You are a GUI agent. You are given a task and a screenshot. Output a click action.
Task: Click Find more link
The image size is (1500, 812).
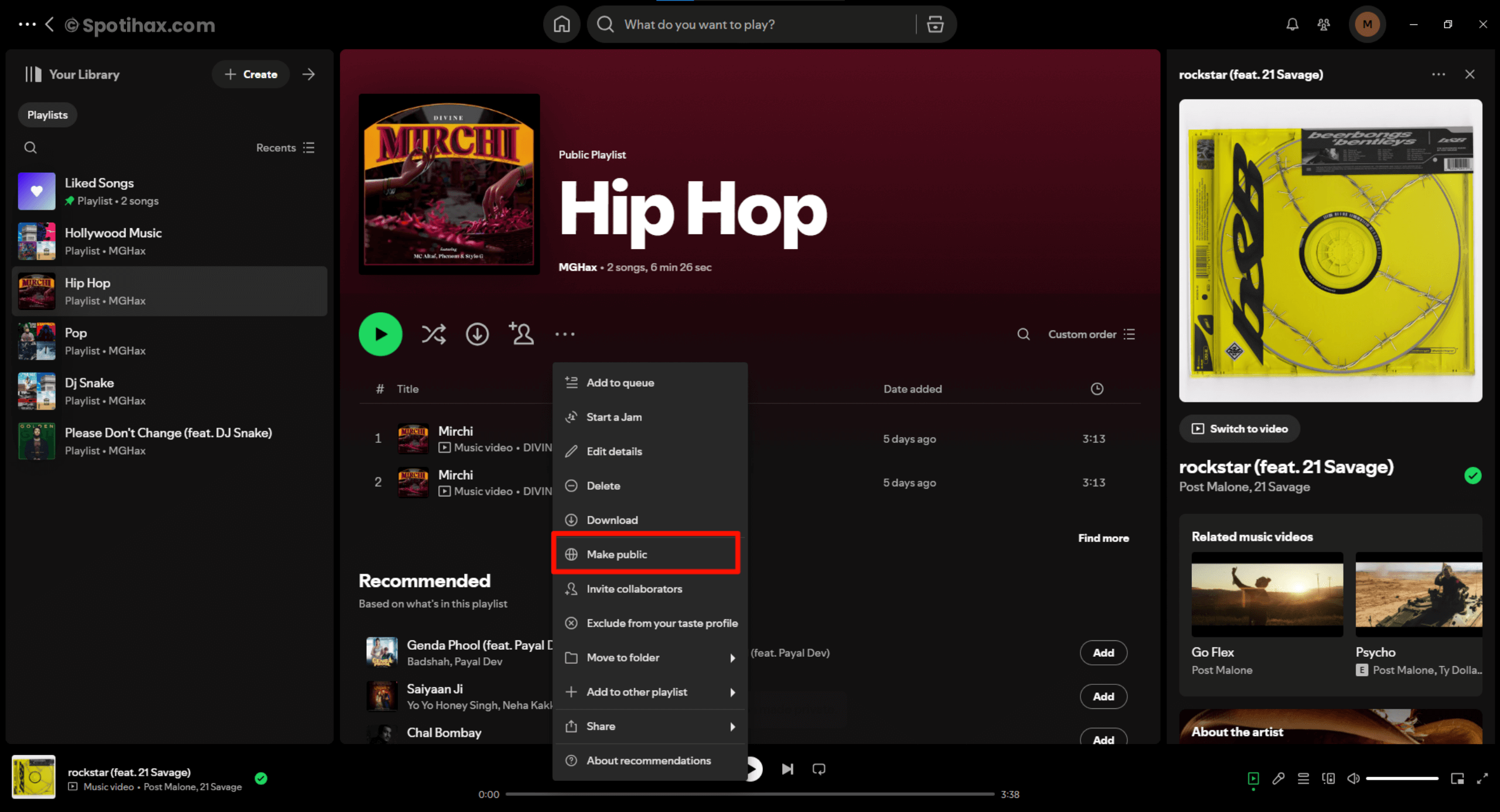(x=1103, y=538)
